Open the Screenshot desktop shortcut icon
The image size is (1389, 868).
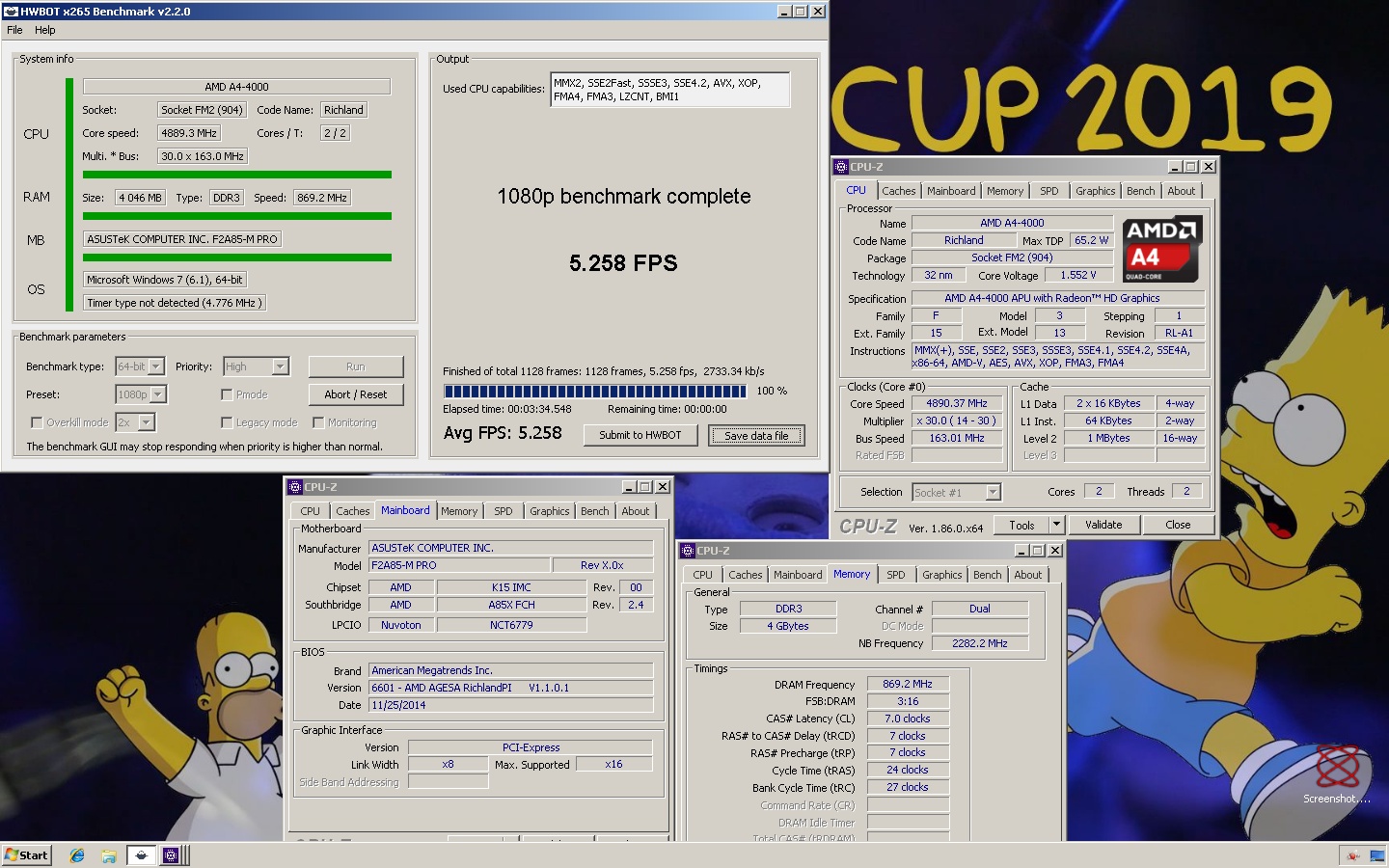[1337, 774]
